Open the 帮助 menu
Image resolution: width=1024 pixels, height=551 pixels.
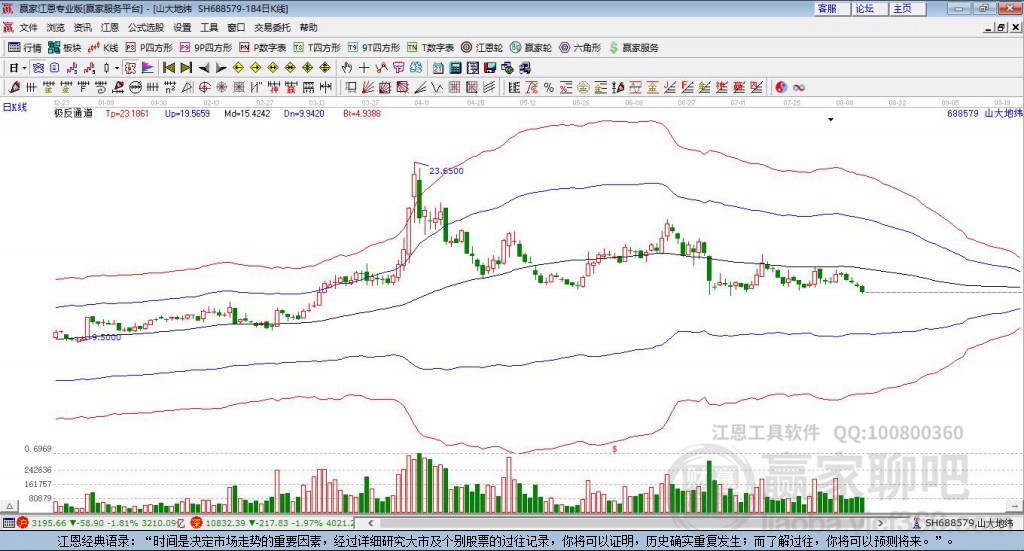click(x=308, y=27)
